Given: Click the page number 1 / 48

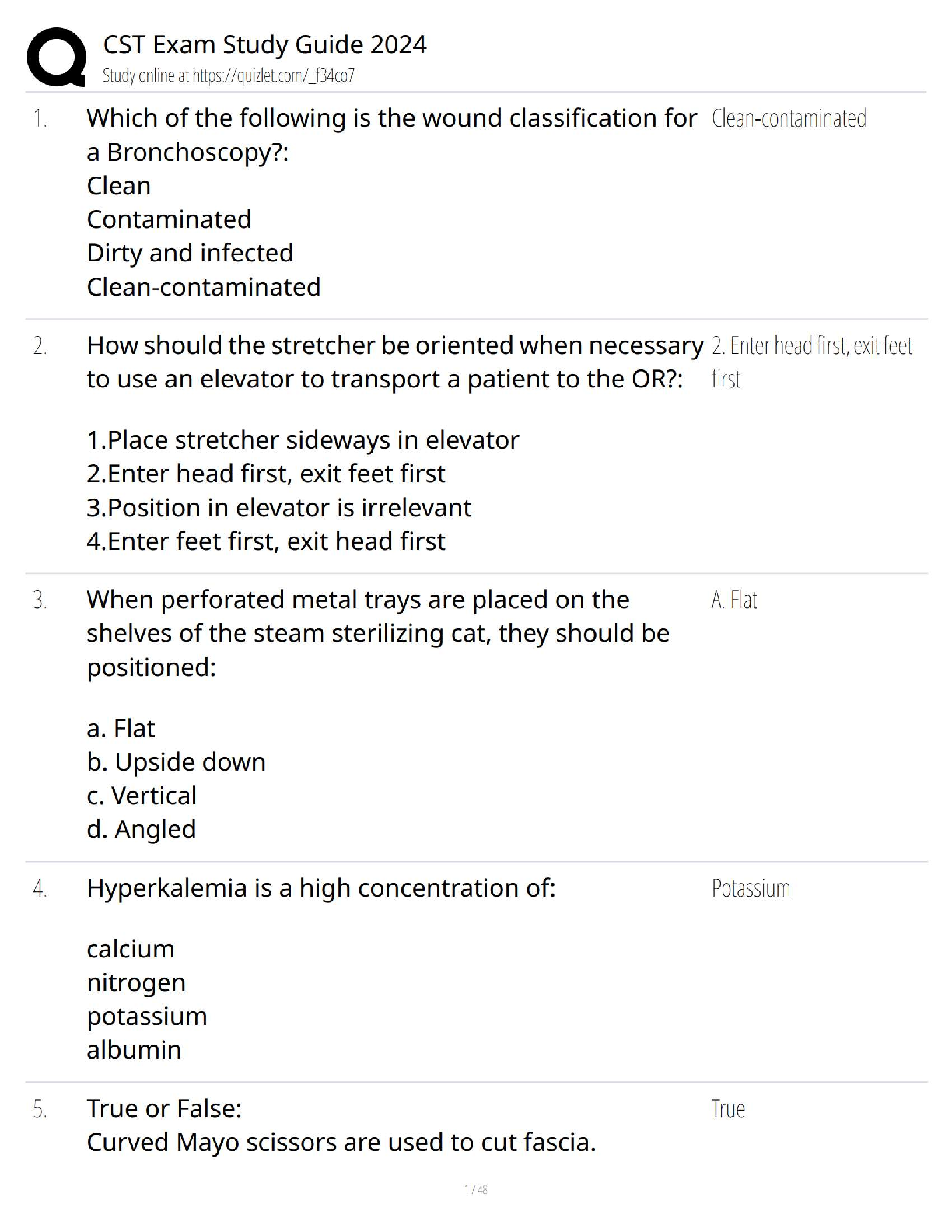Looking at the screenshot, I should click(476, 1189).
